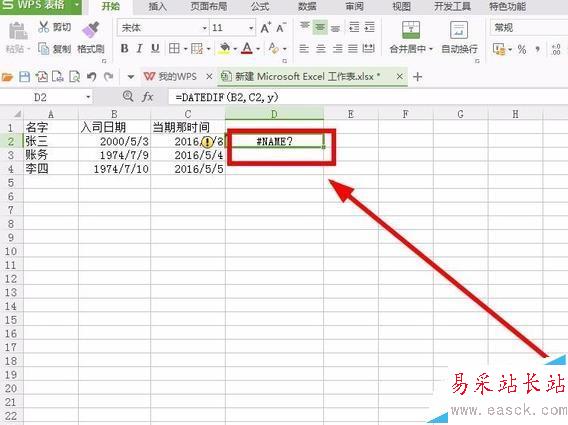Align text vertically to middle
Viewport: 568px width, 425px height.
[320, 28]
